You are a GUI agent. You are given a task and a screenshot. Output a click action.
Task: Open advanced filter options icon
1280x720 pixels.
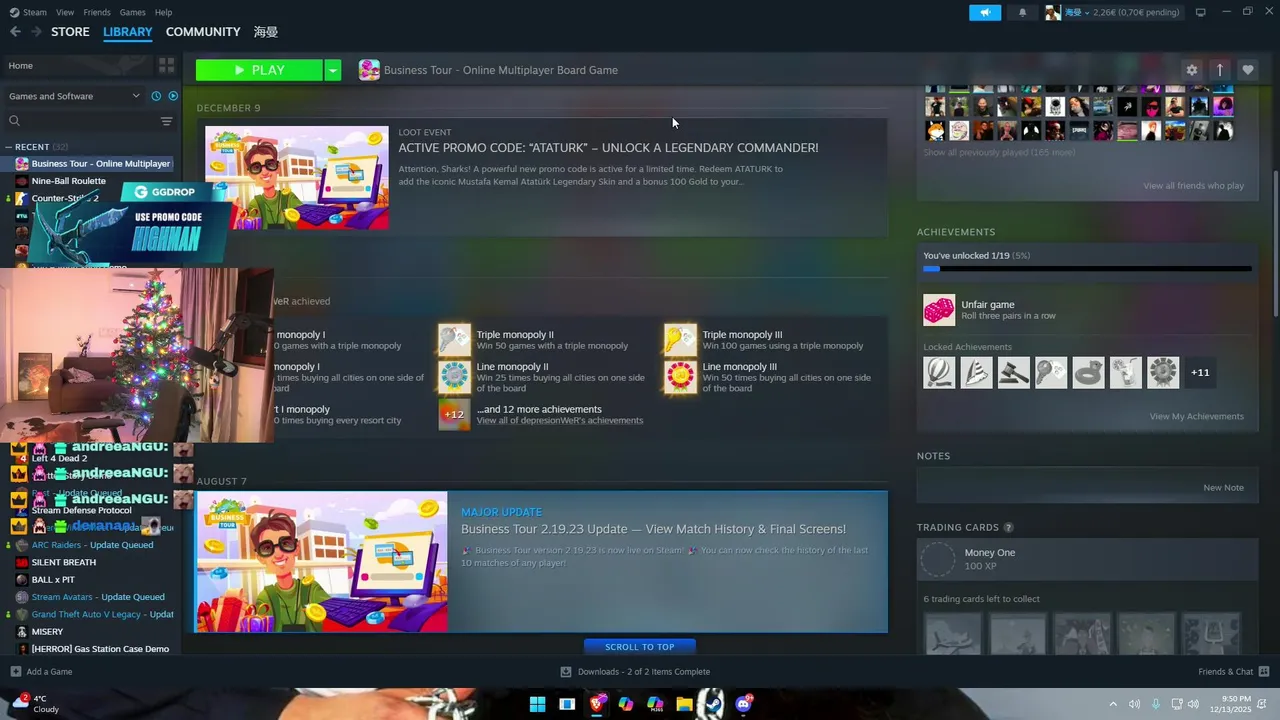pyautogui.click(x=166, y=121)
